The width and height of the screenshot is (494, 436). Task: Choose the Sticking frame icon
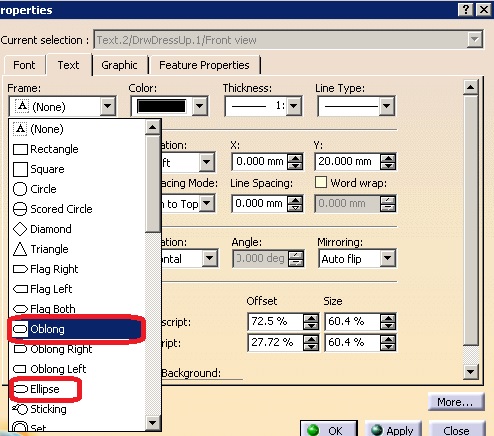click(20, 409)
